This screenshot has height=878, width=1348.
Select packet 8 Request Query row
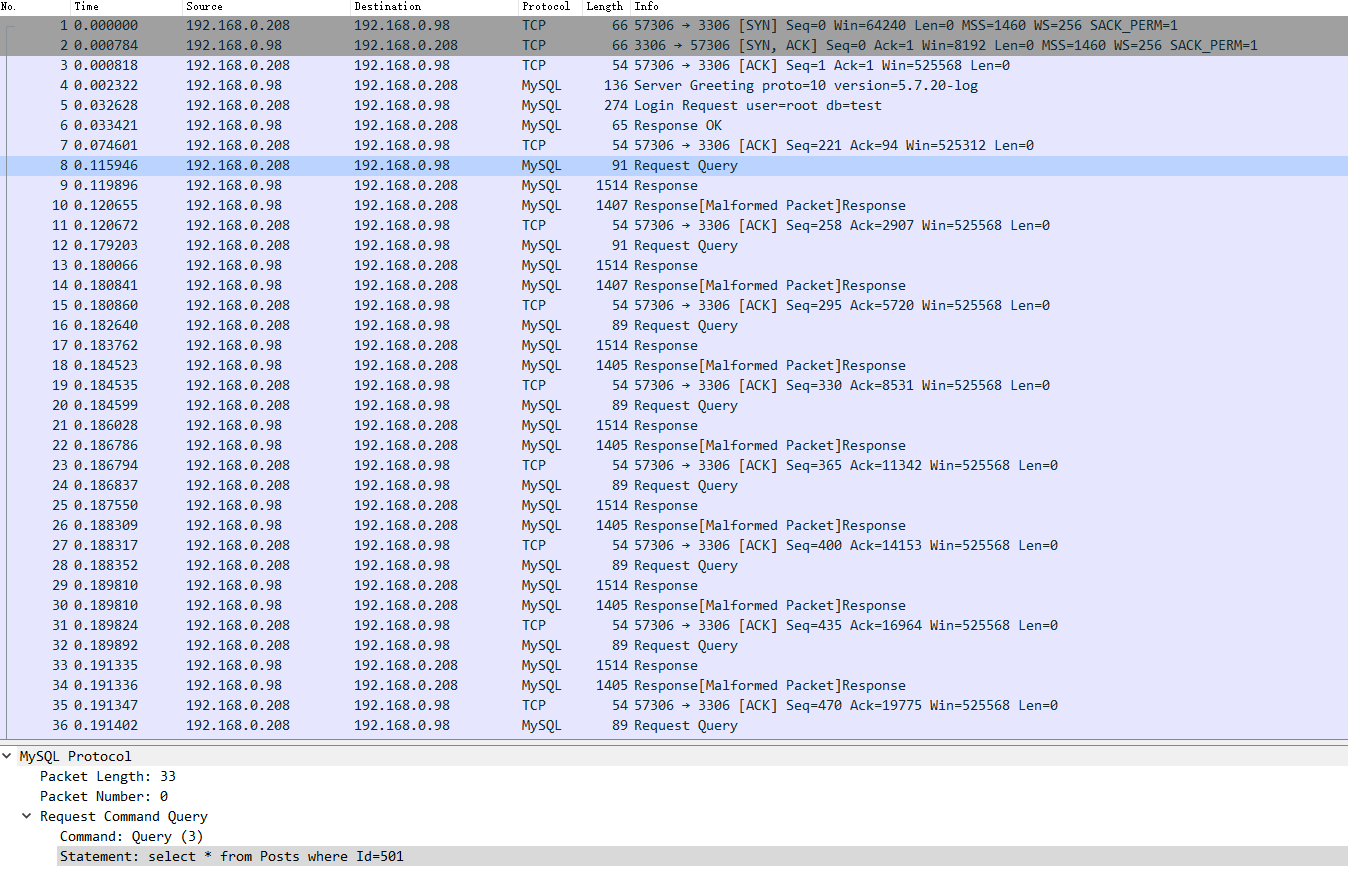(674, 165)
